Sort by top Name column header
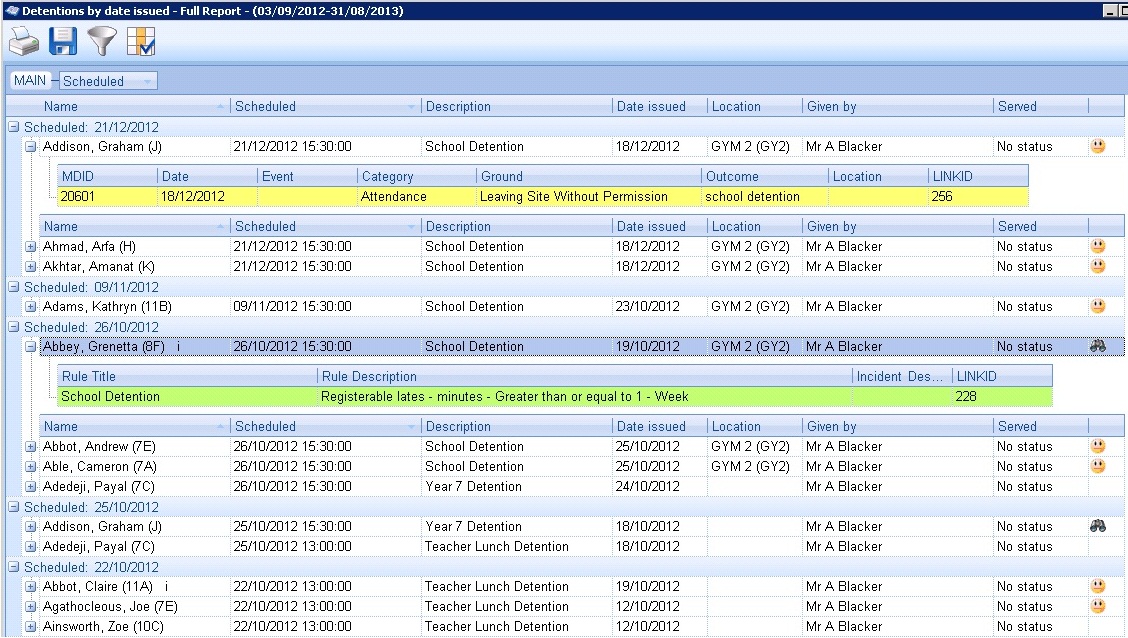Viewport: 1128px width, 638px height. [x=135, y=106]
